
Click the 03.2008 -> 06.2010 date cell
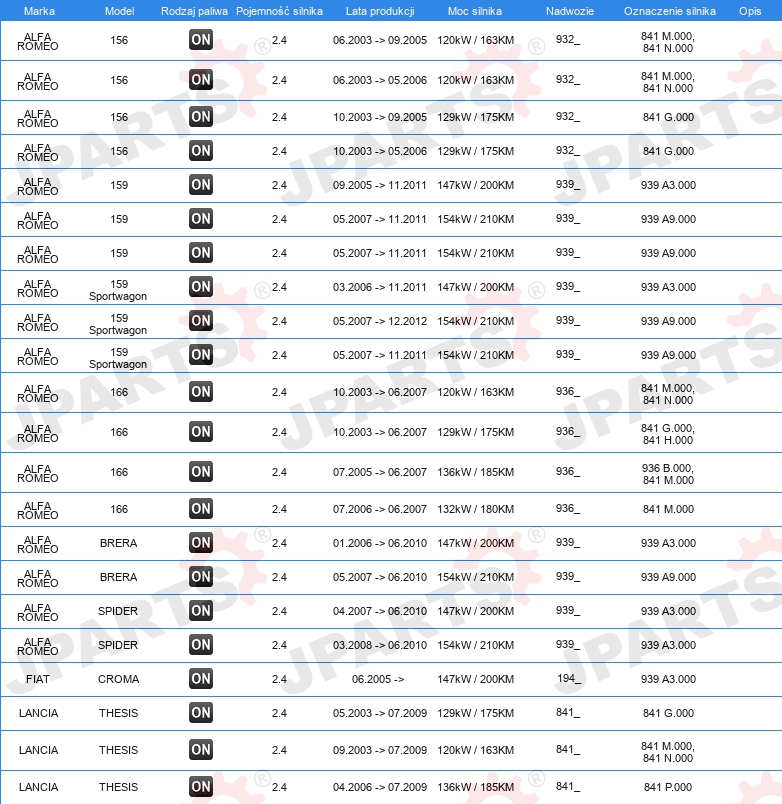click(x=379, y=645)
